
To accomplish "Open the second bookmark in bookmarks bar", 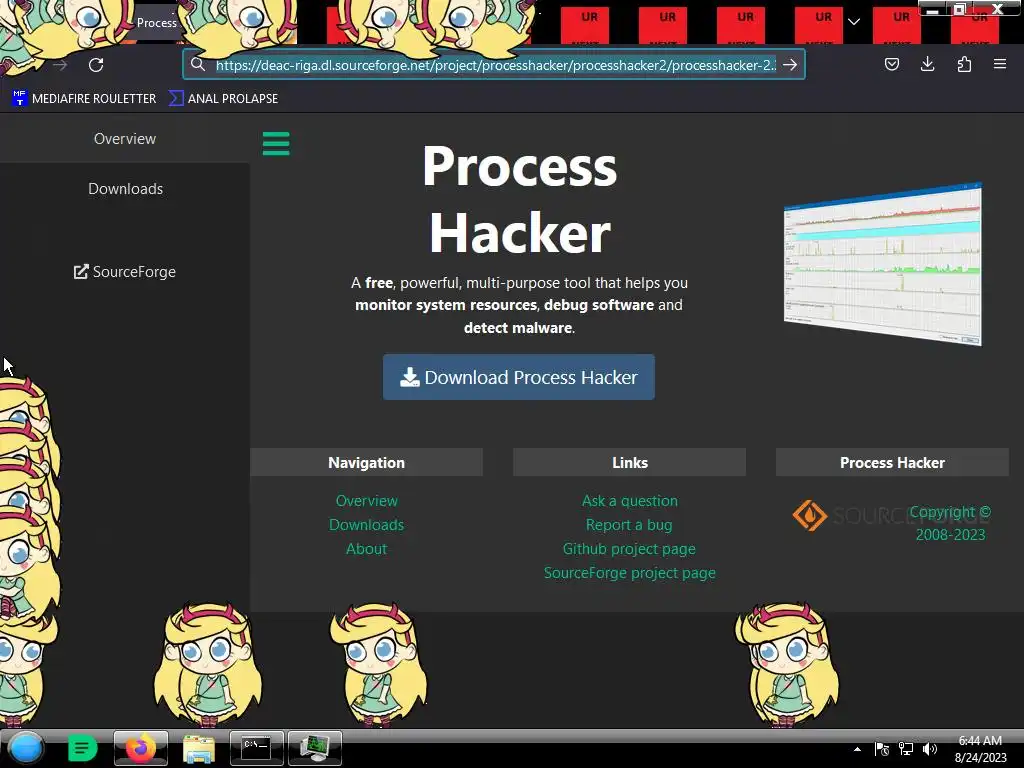I will [223, 99].
